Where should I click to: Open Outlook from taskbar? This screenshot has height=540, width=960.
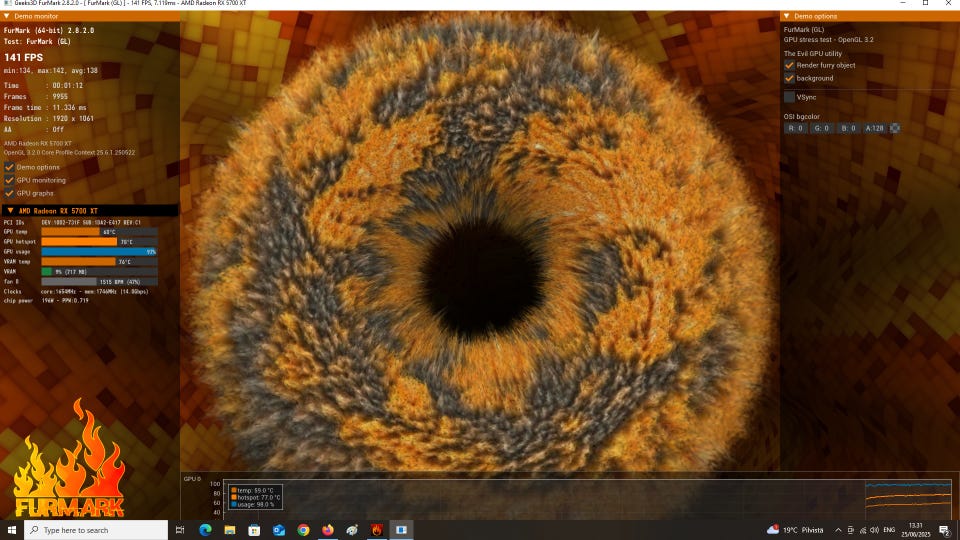point(279,530)
